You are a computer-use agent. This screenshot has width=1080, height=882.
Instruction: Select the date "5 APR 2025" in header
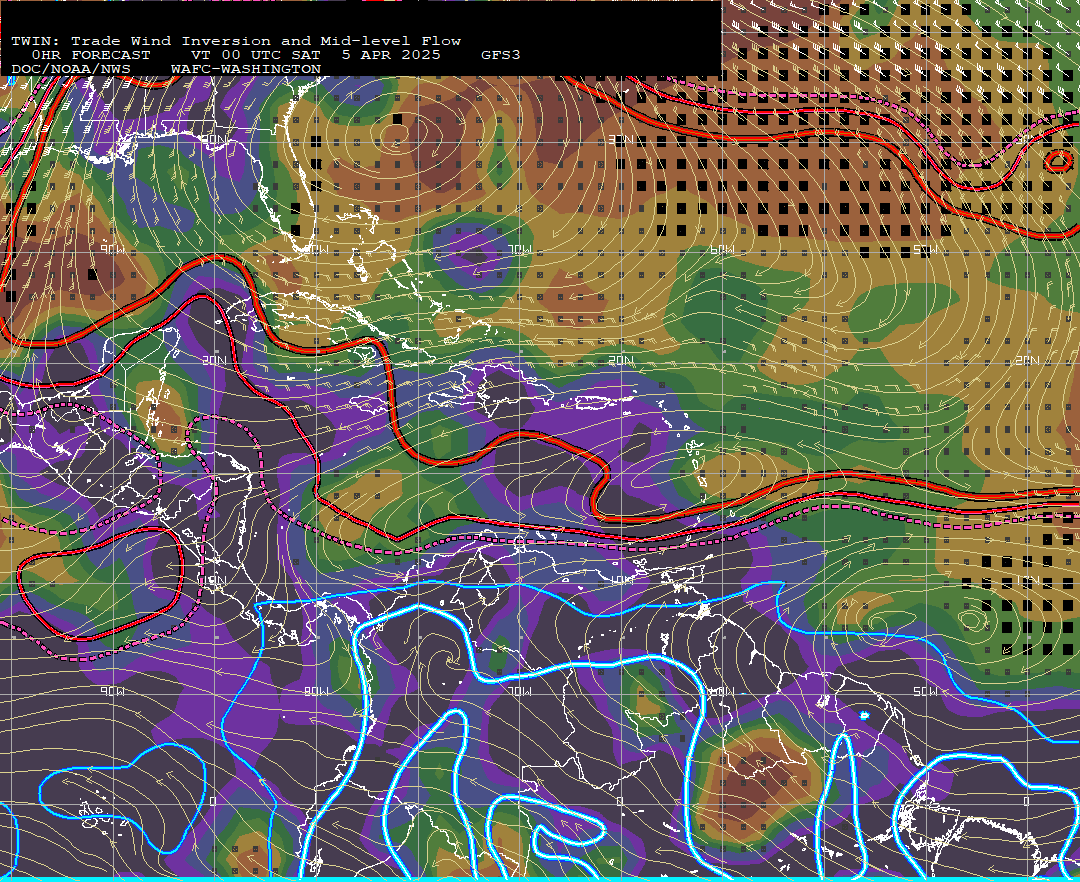coord(391,55)
